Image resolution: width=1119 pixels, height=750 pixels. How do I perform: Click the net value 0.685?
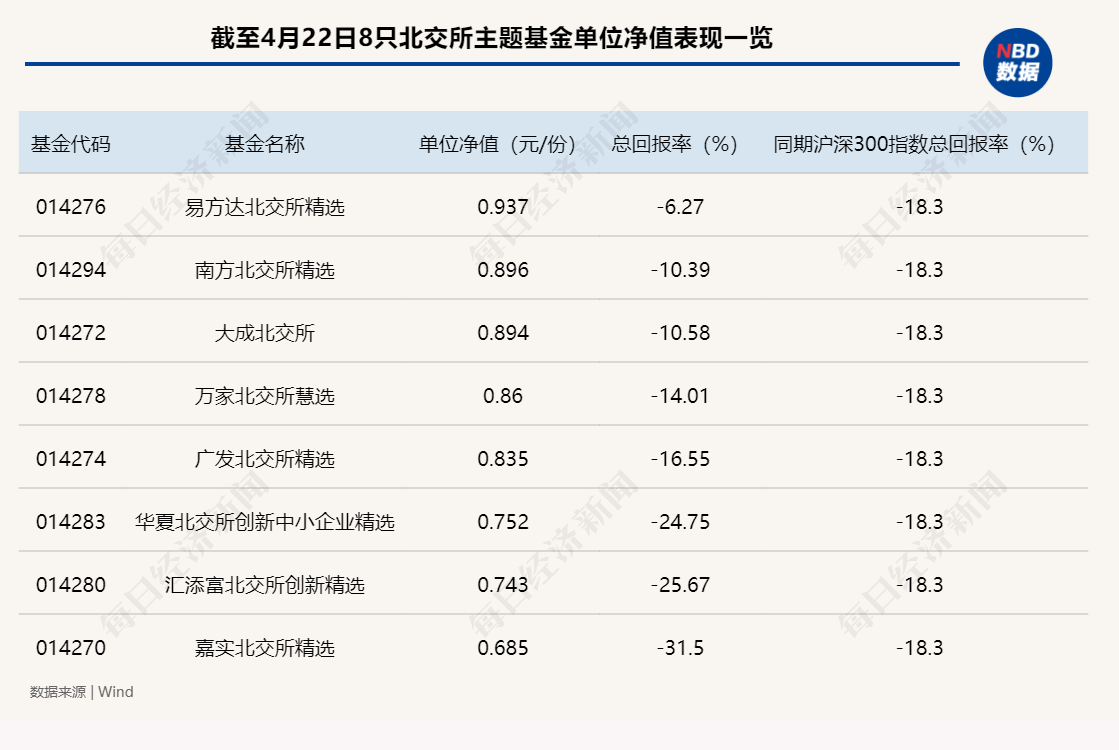(503, 647)
